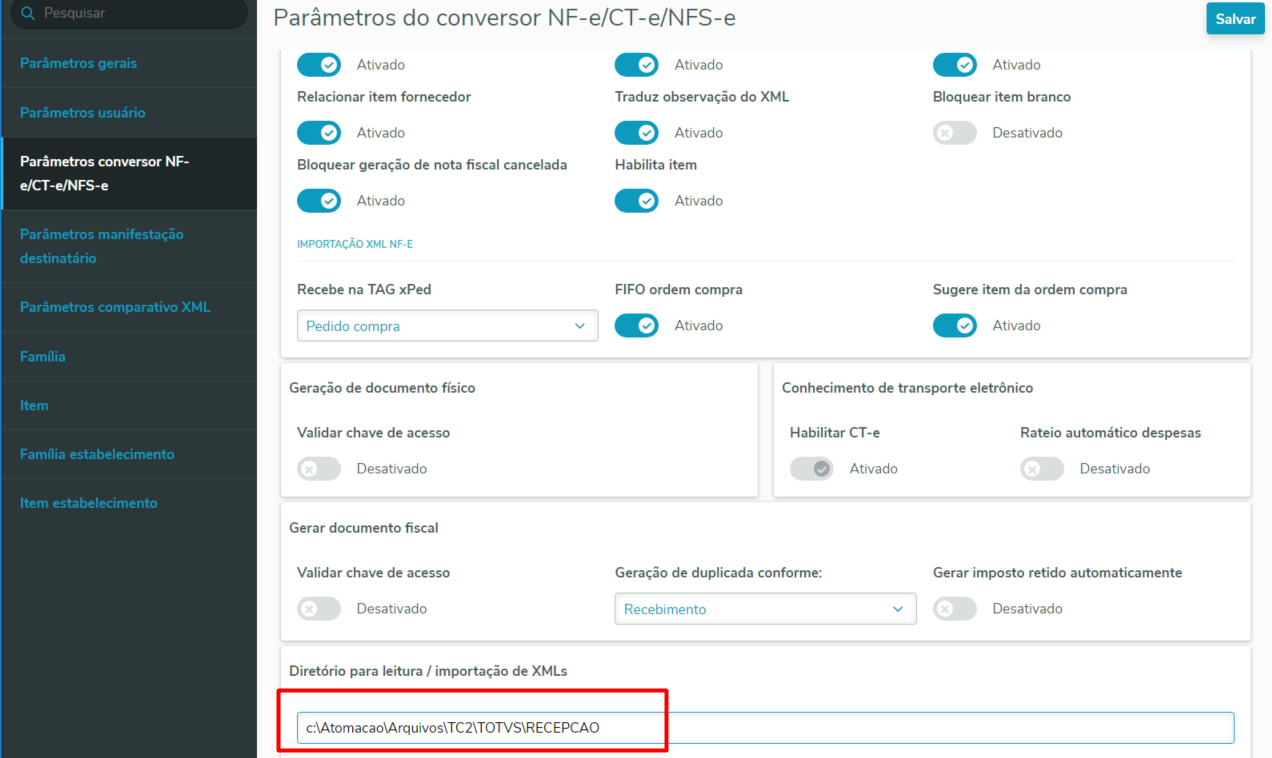
Task: Toggle the Habilita item switch
Action: [637, 200]
